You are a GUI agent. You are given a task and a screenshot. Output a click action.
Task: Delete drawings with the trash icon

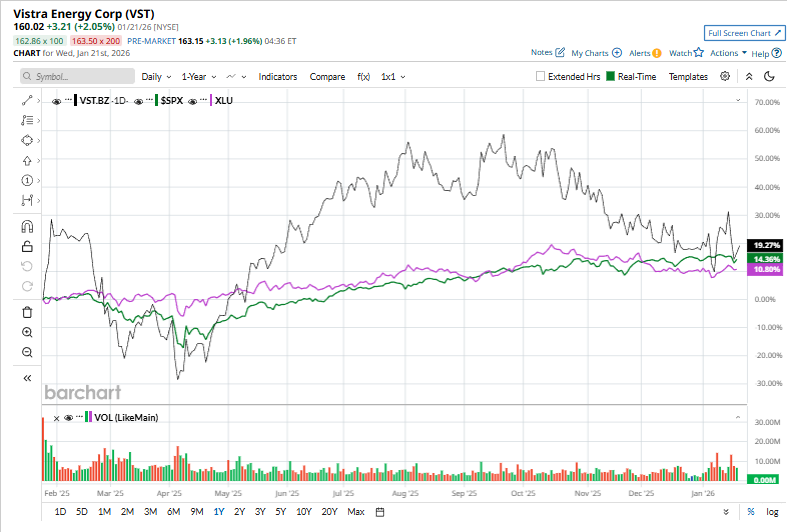[27, 313]
